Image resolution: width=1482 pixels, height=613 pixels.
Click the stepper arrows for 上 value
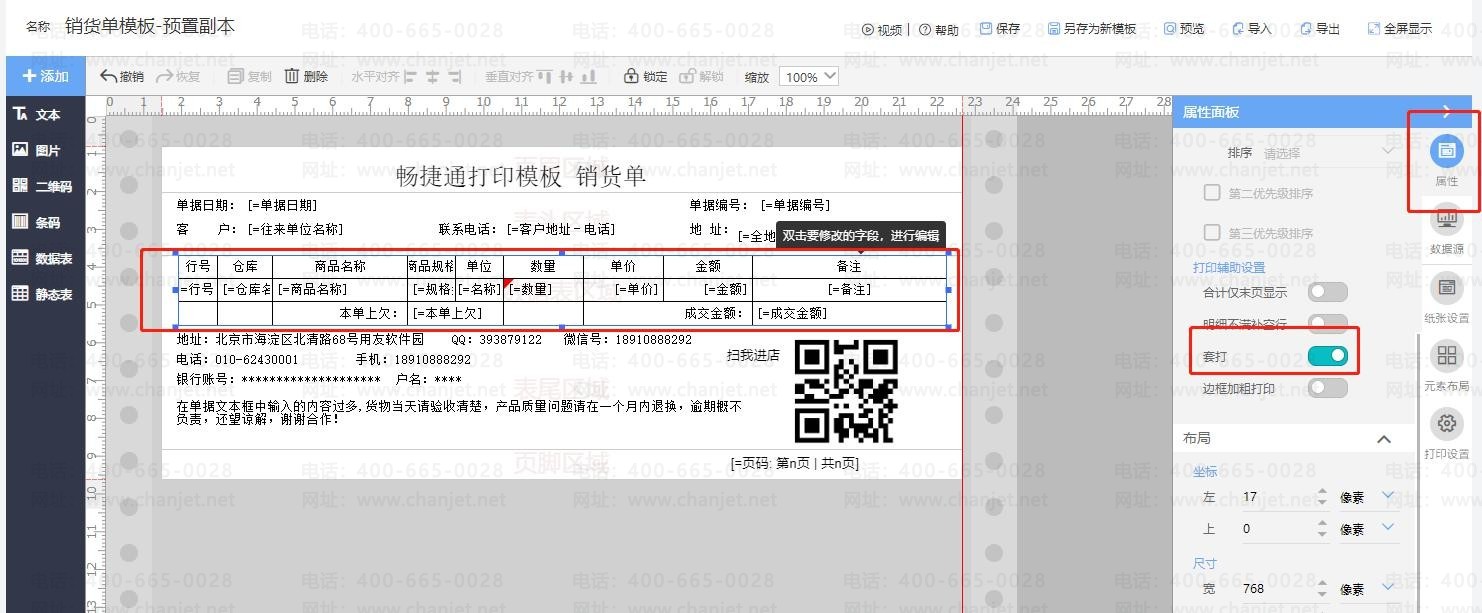click(x=1322, y=529)
